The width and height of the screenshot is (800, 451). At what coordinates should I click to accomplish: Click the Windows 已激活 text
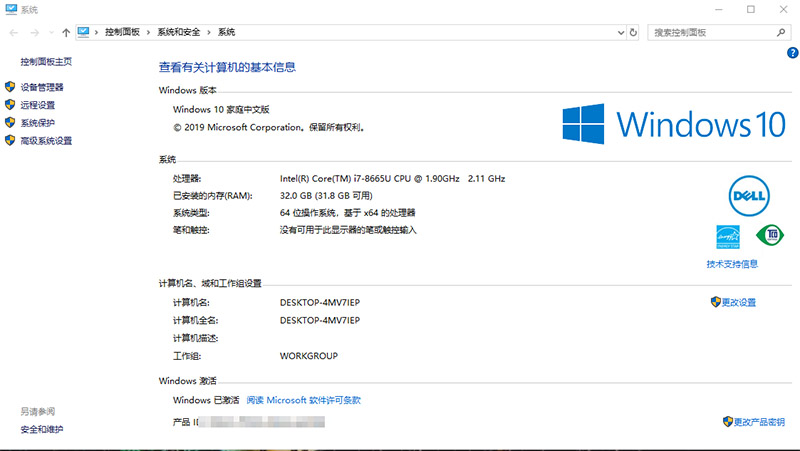point(206,400)
